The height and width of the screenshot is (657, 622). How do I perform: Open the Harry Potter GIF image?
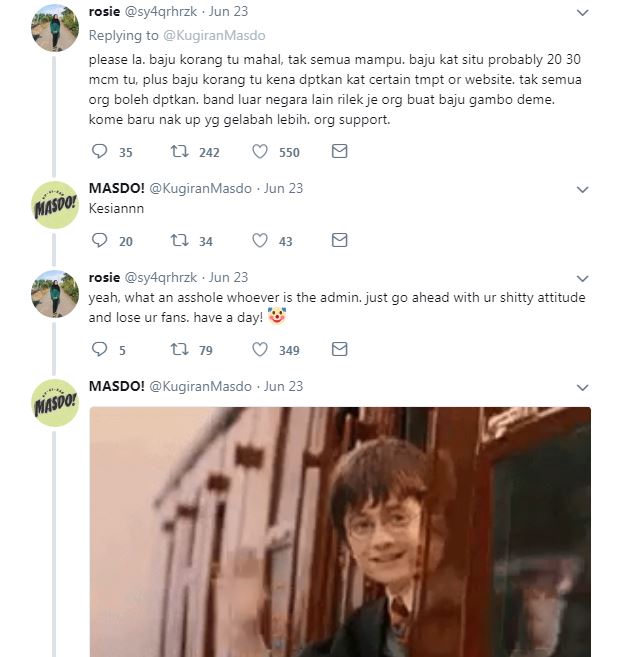[339, 531]
